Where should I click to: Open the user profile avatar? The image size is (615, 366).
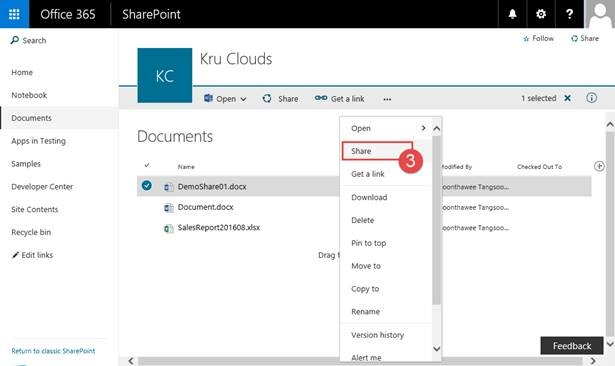[600, 14]
